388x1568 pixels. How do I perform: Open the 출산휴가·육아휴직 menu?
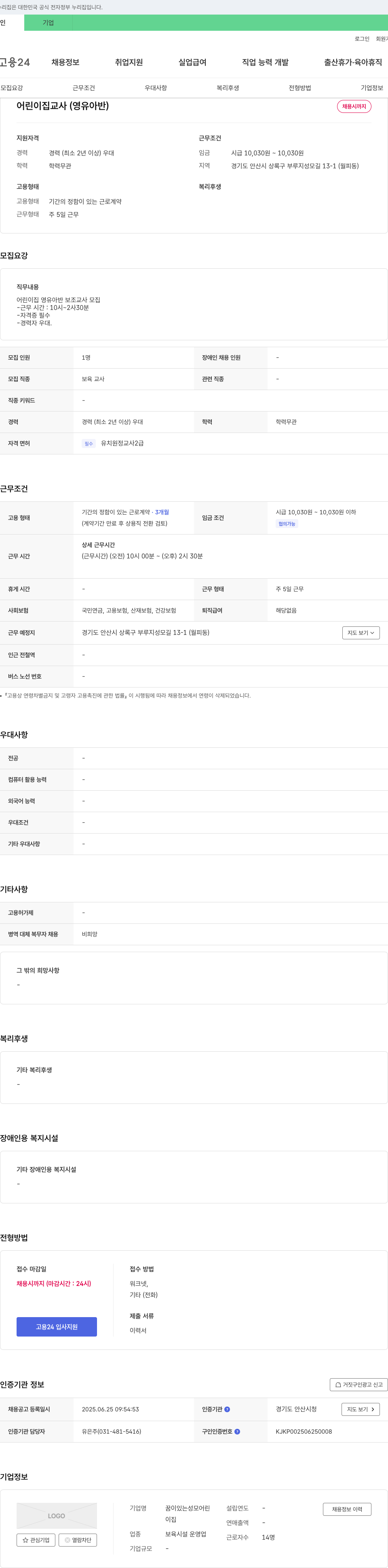click(353, 62)
